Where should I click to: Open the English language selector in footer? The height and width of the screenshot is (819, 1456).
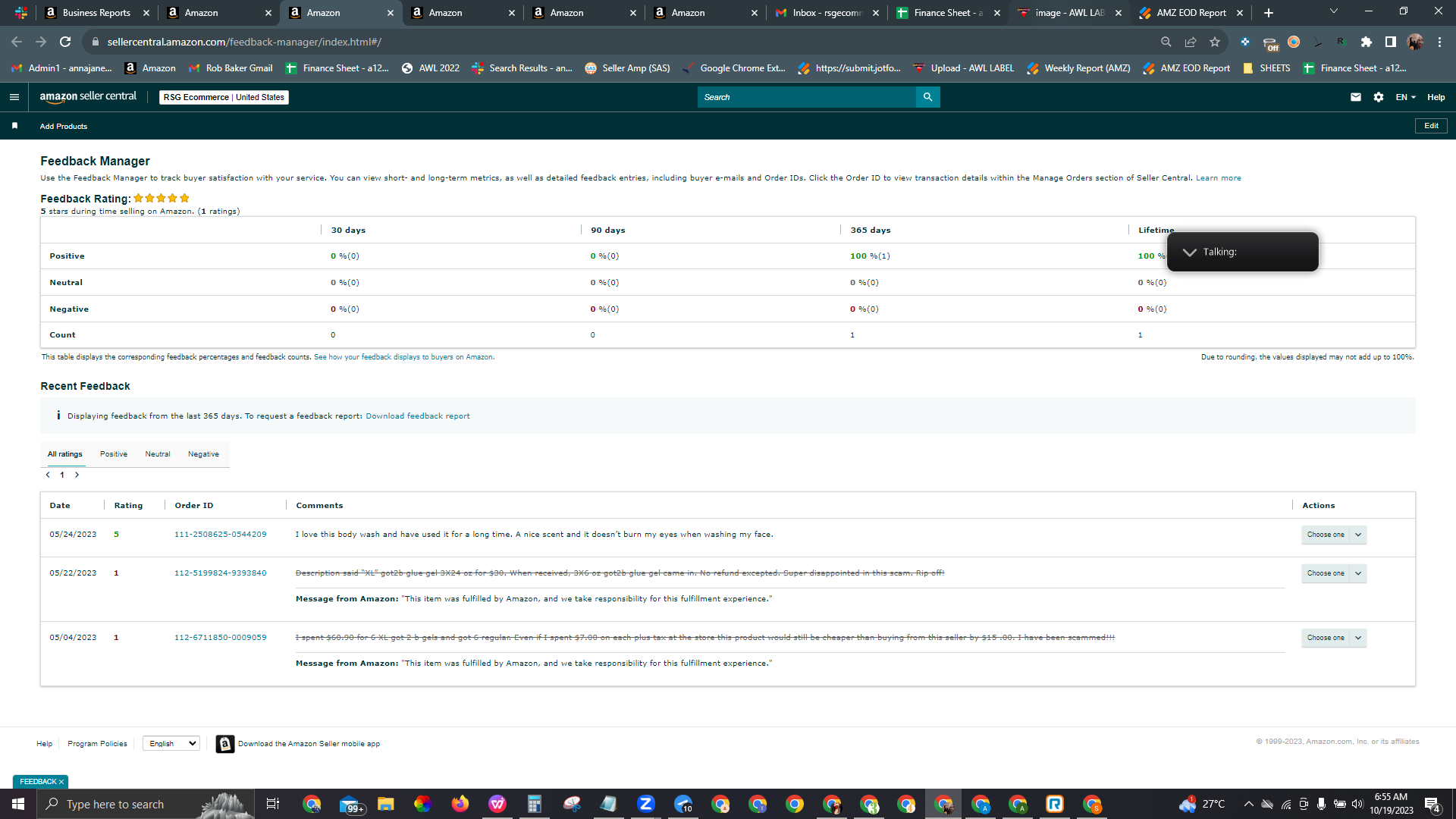[x=171, y=743]
